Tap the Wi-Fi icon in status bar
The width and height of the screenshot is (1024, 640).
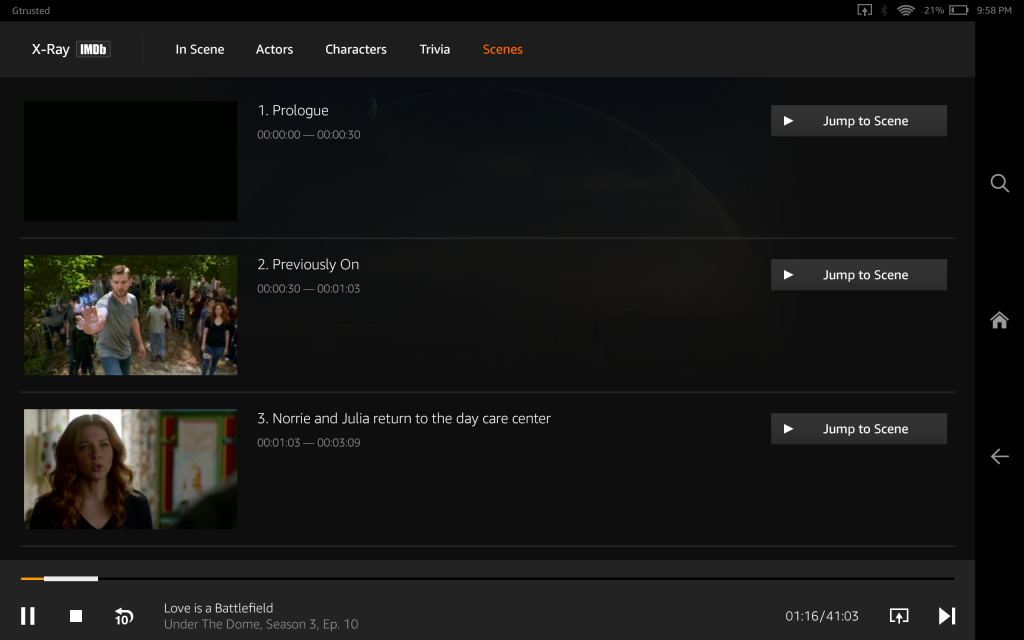906,10
